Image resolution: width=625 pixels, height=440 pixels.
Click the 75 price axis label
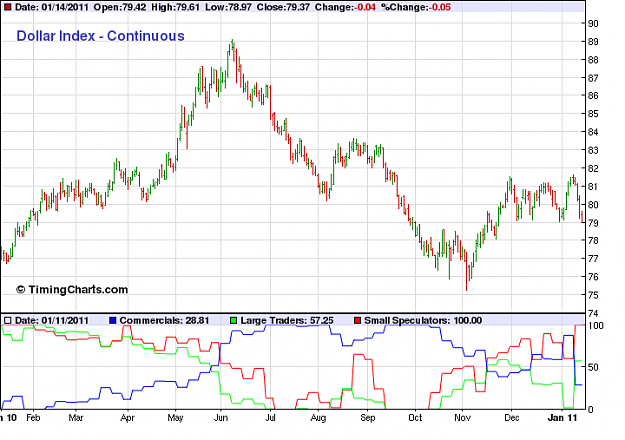pyautogui.click(x=593, y=295)
